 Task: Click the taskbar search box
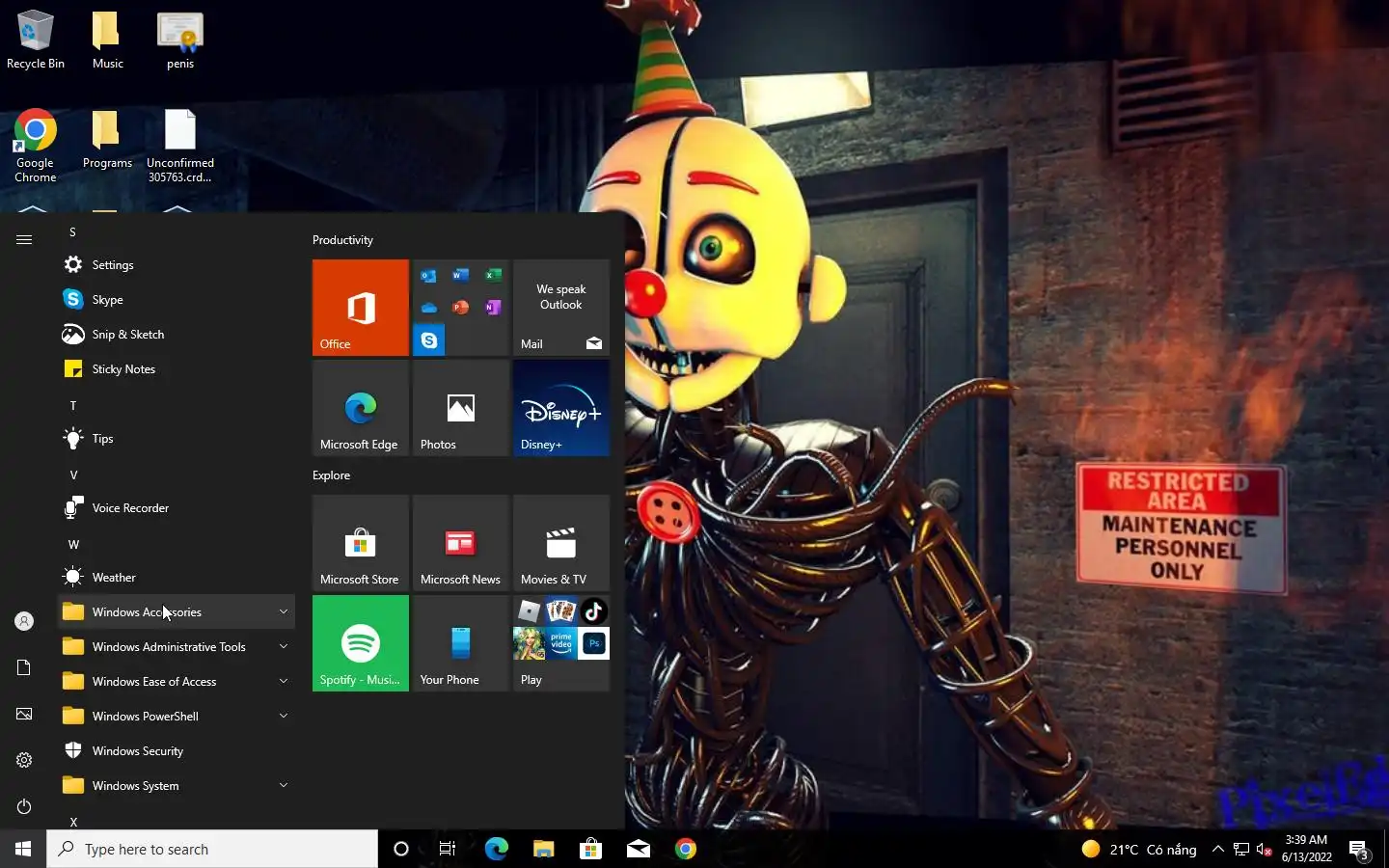pos(212,849)
